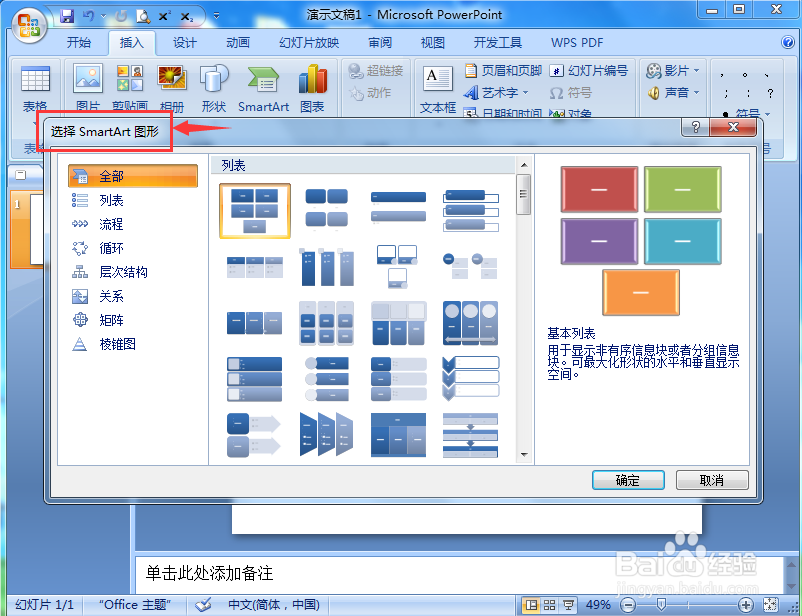Switch to the 视图 tab
This screenshot has width=802, height=616.
click(433, 43)
